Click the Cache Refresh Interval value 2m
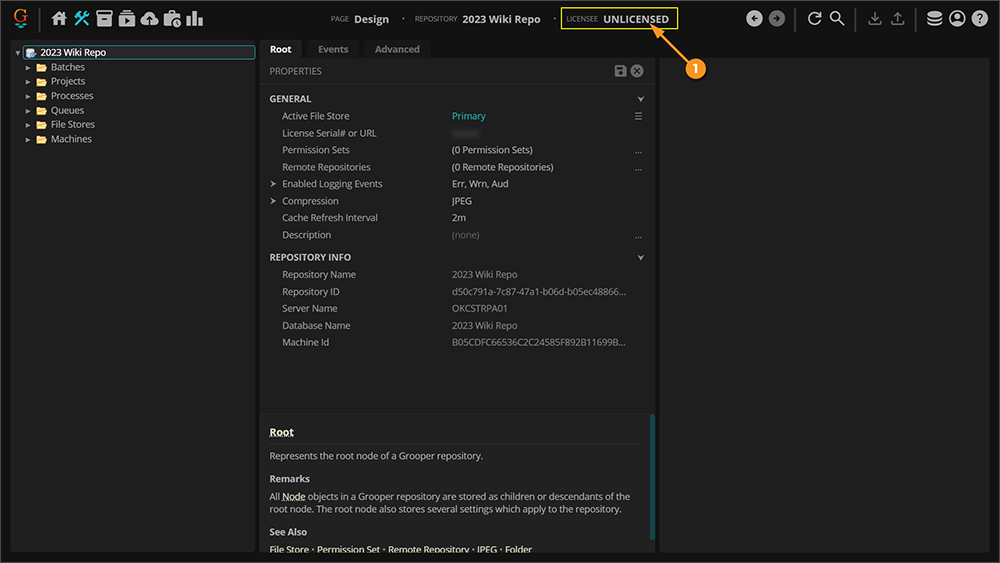 tap(459, 218)
